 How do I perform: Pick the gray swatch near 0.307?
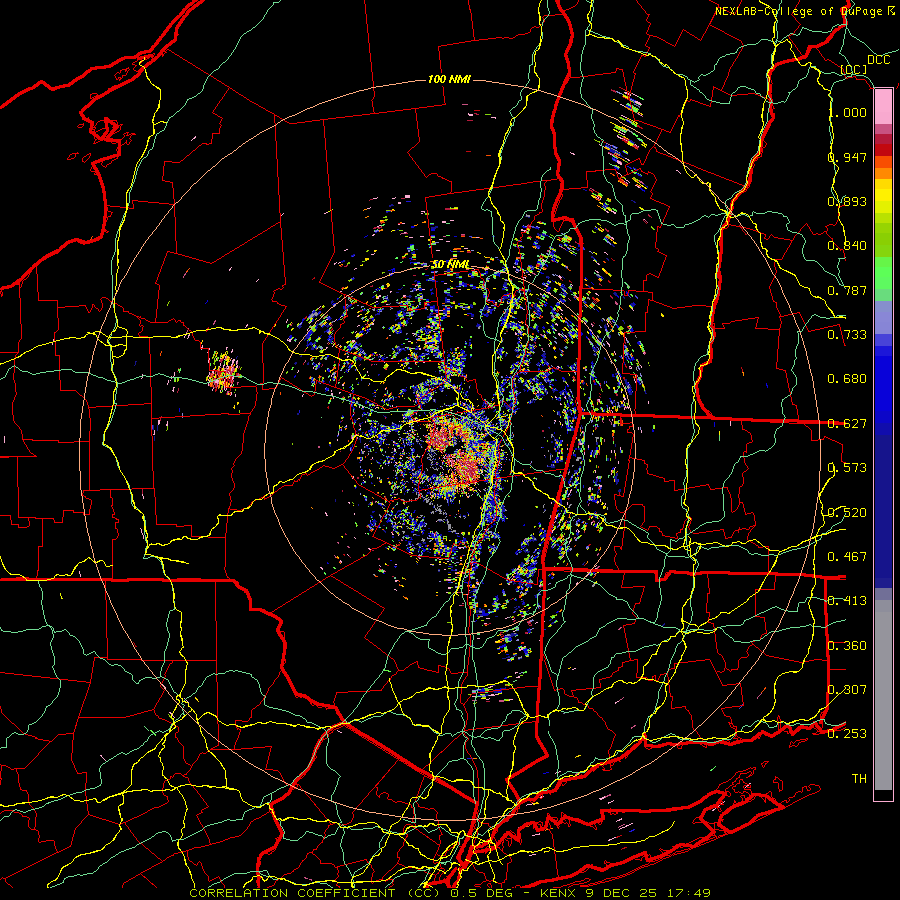tap(883, 695)
